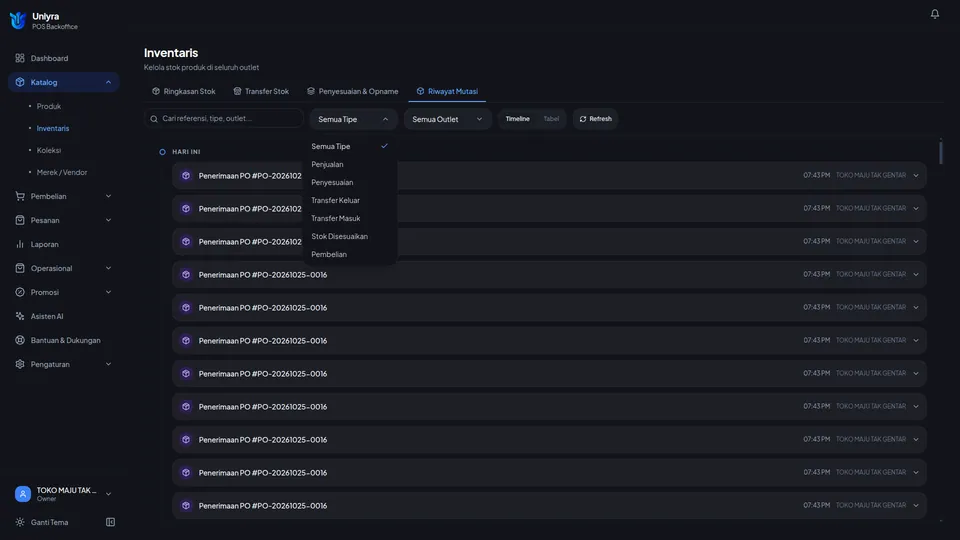
Task: Select Stok Disesuaikan filter option
Action: (x=350, y=236)
